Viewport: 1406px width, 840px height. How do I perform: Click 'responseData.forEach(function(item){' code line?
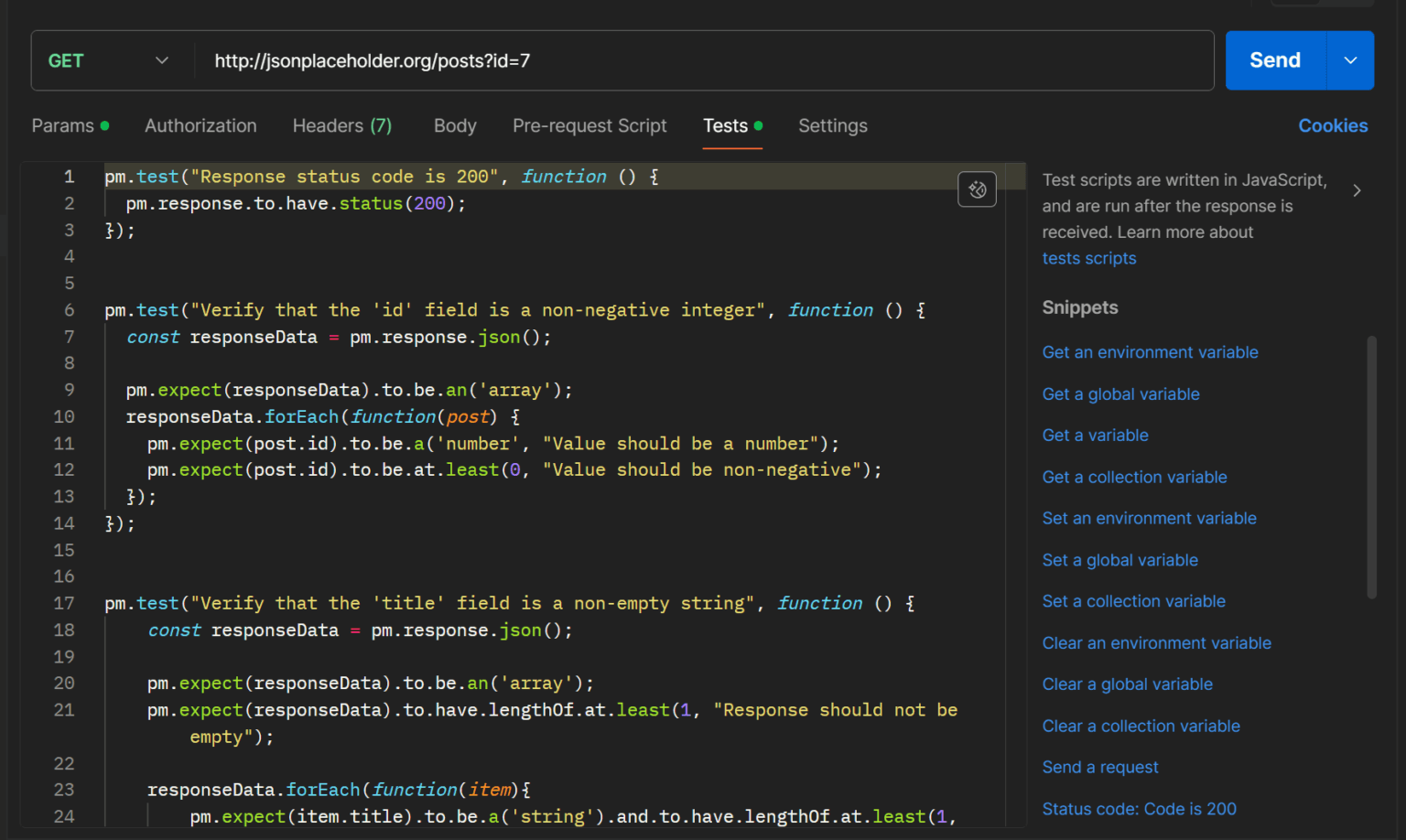click(x=339, y=789)
